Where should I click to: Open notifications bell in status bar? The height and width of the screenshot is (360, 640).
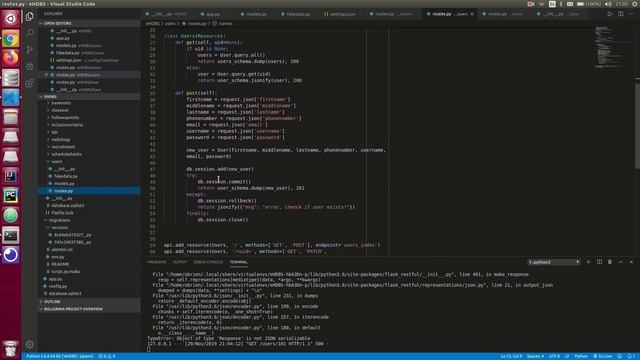tap(631, 356)
